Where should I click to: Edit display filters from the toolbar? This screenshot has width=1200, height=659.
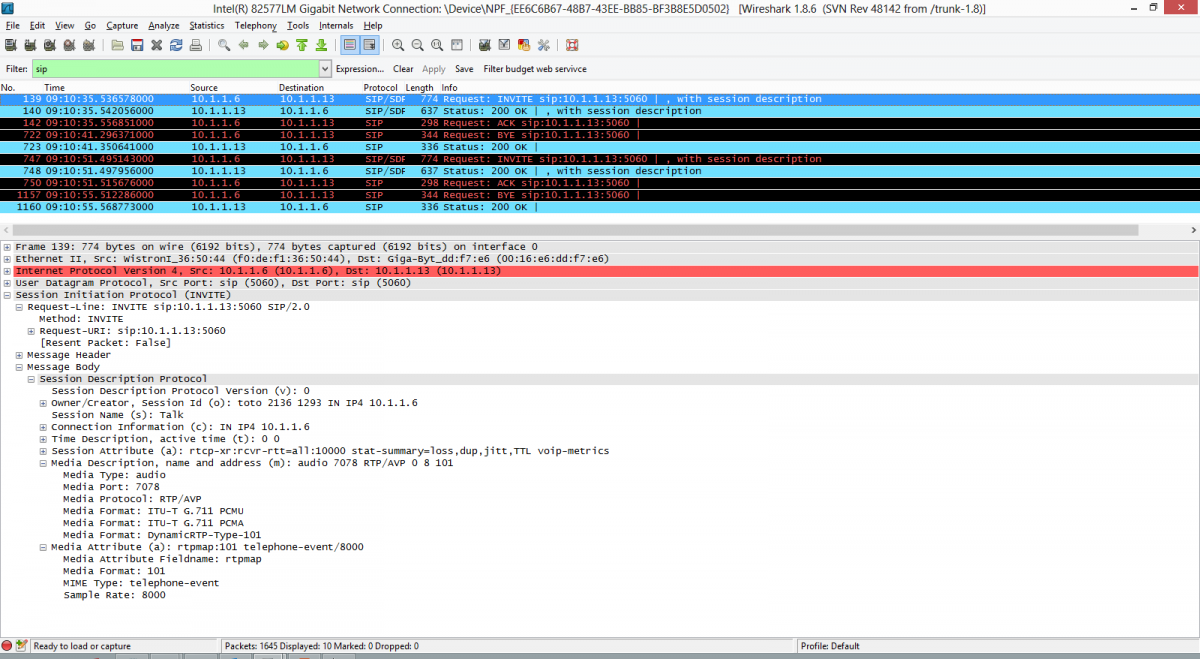pyautogui.click(x=504, y=45)
